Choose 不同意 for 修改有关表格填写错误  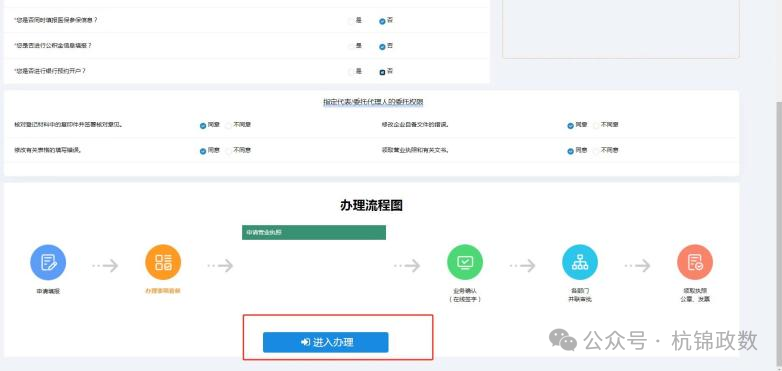(228, 151)
